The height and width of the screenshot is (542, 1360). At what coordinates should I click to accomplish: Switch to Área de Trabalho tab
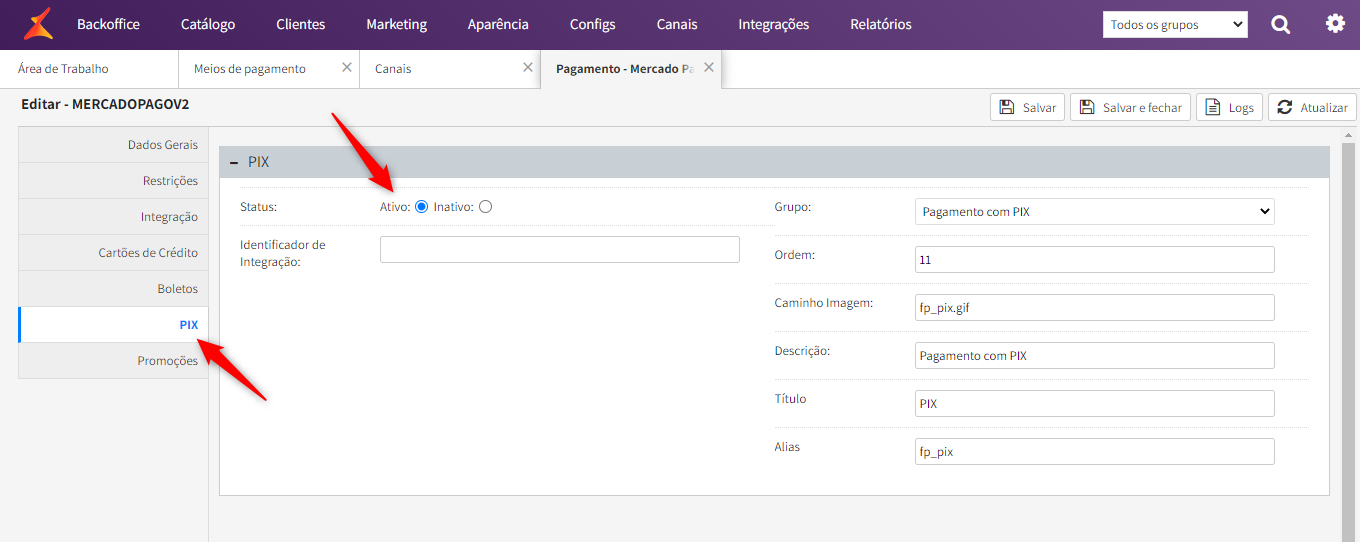tap(90, 69)
